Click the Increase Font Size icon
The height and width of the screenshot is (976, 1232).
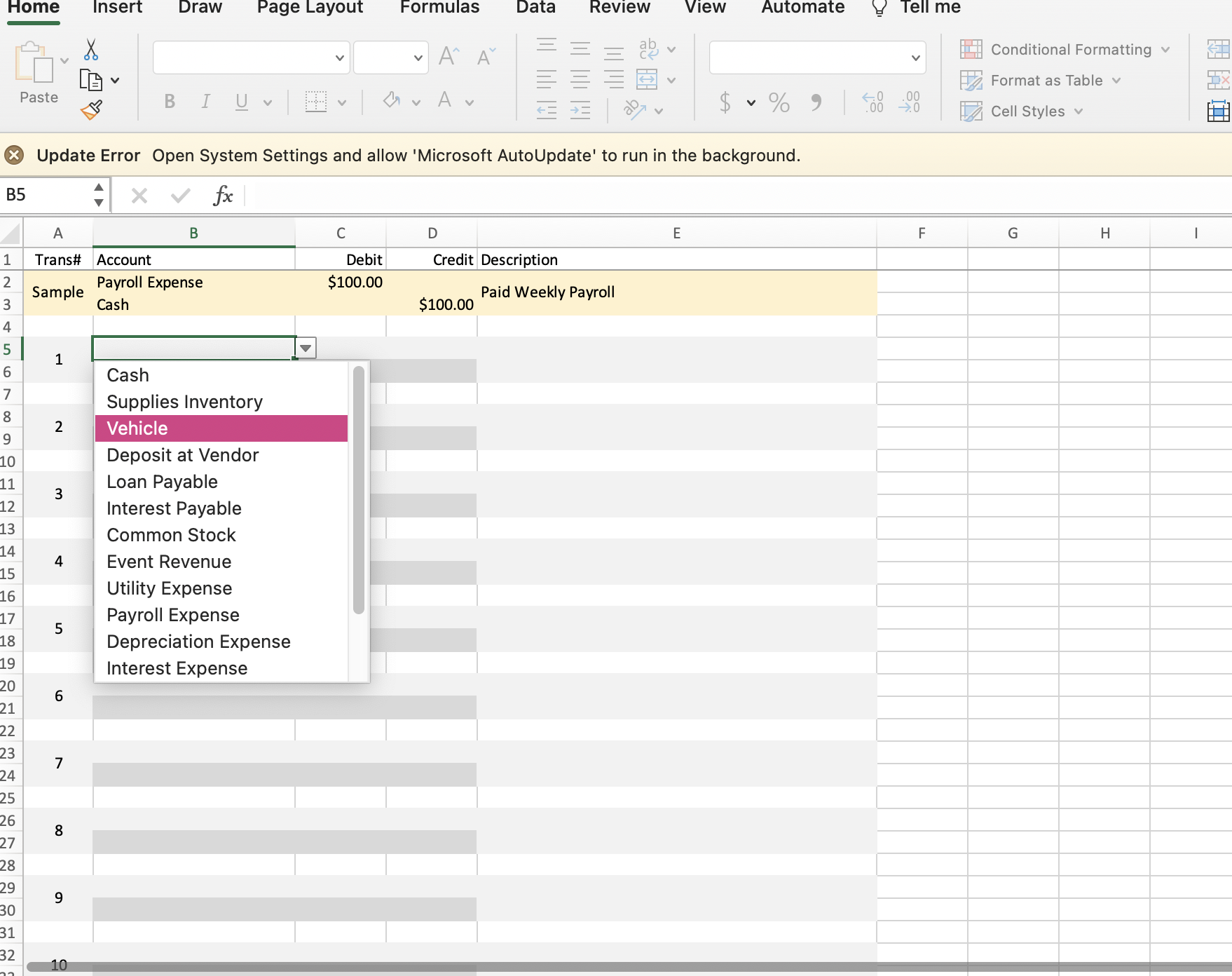449,56
